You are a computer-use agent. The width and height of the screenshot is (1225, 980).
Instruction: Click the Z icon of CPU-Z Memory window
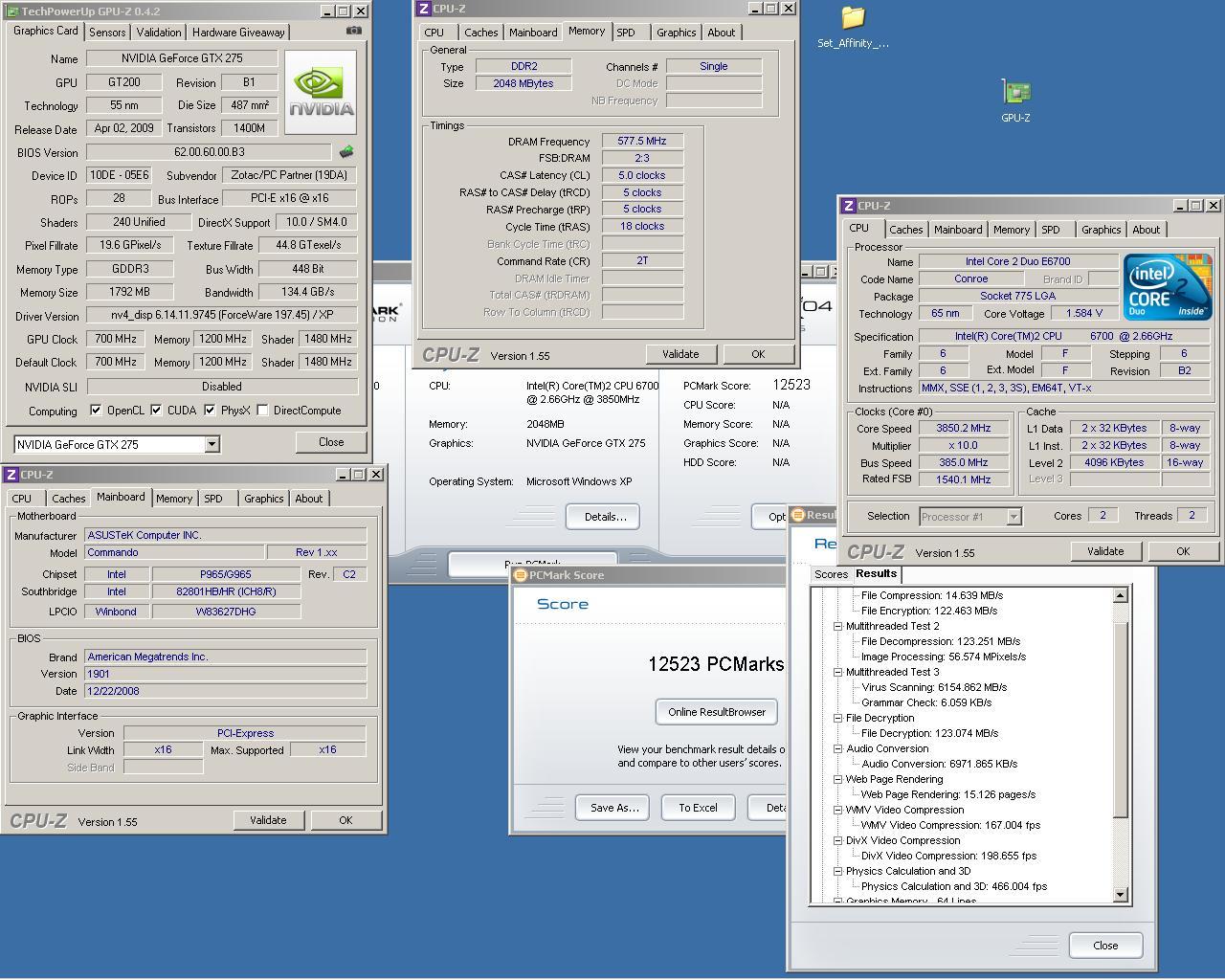[423, 9]
